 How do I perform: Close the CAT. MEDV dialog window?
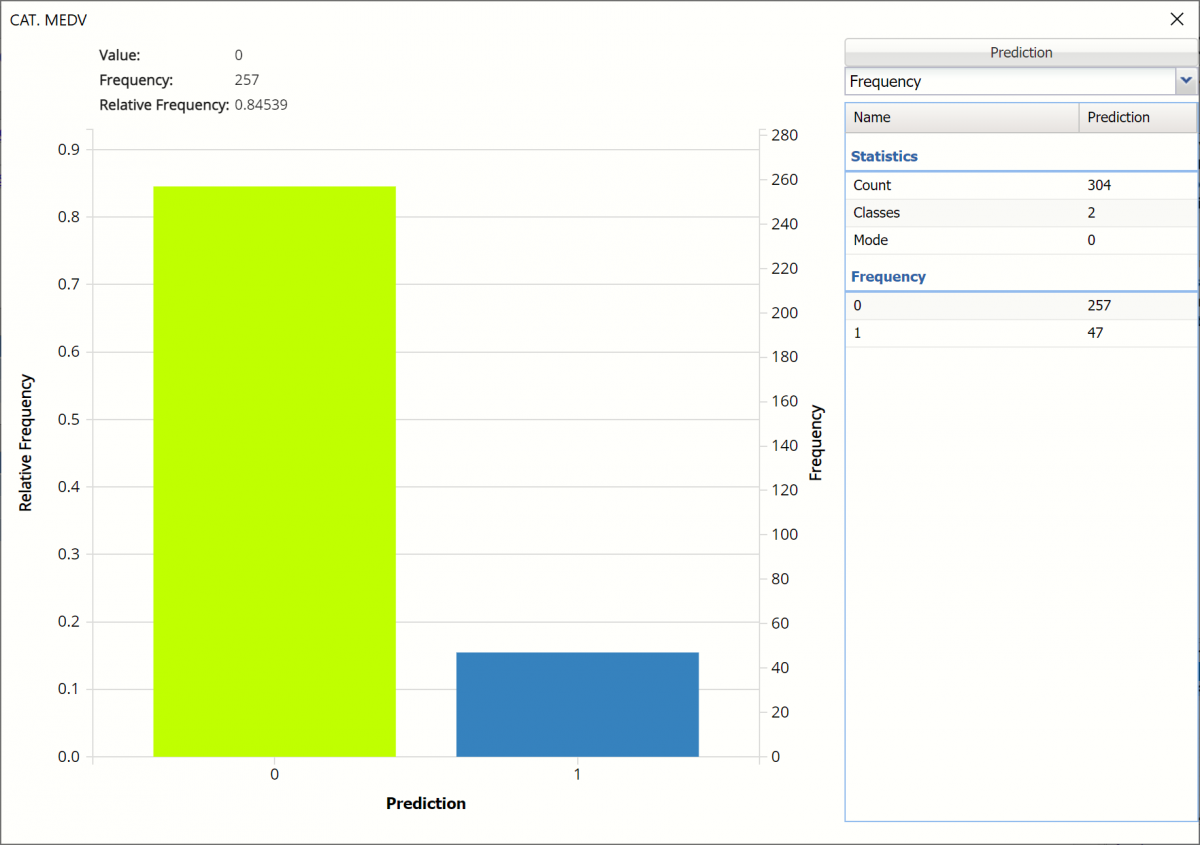[x=1177, y=19]
